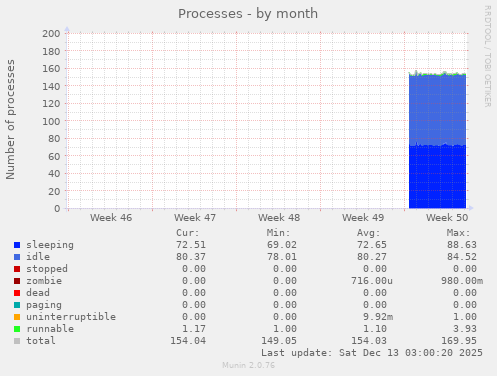
Task: Click the lighter blue idle area in graph
Action: [x=437, y=110]
